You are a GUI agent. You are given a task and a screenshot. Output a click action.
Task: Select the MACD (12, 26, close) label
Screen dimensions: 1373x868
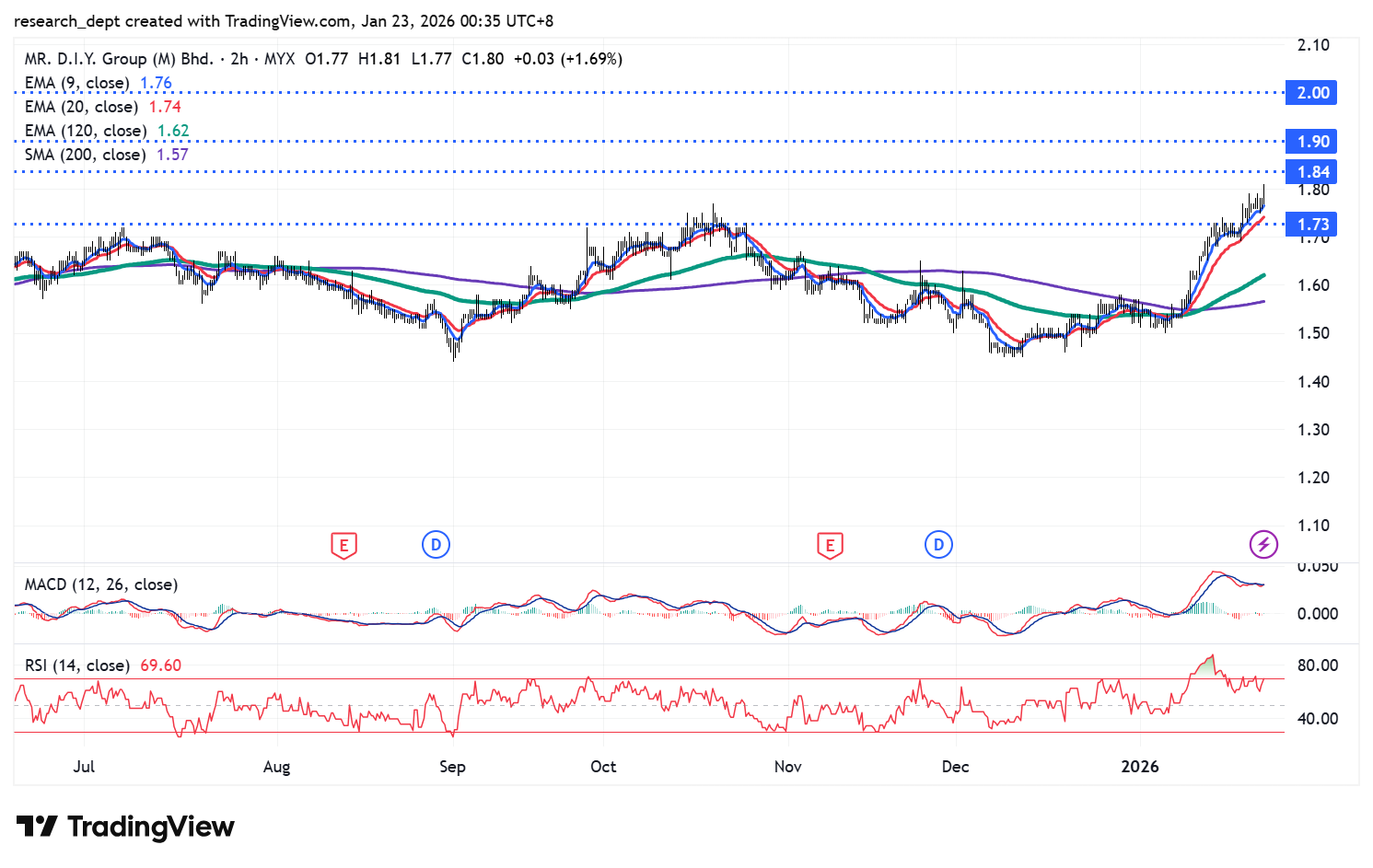(101, 584)
